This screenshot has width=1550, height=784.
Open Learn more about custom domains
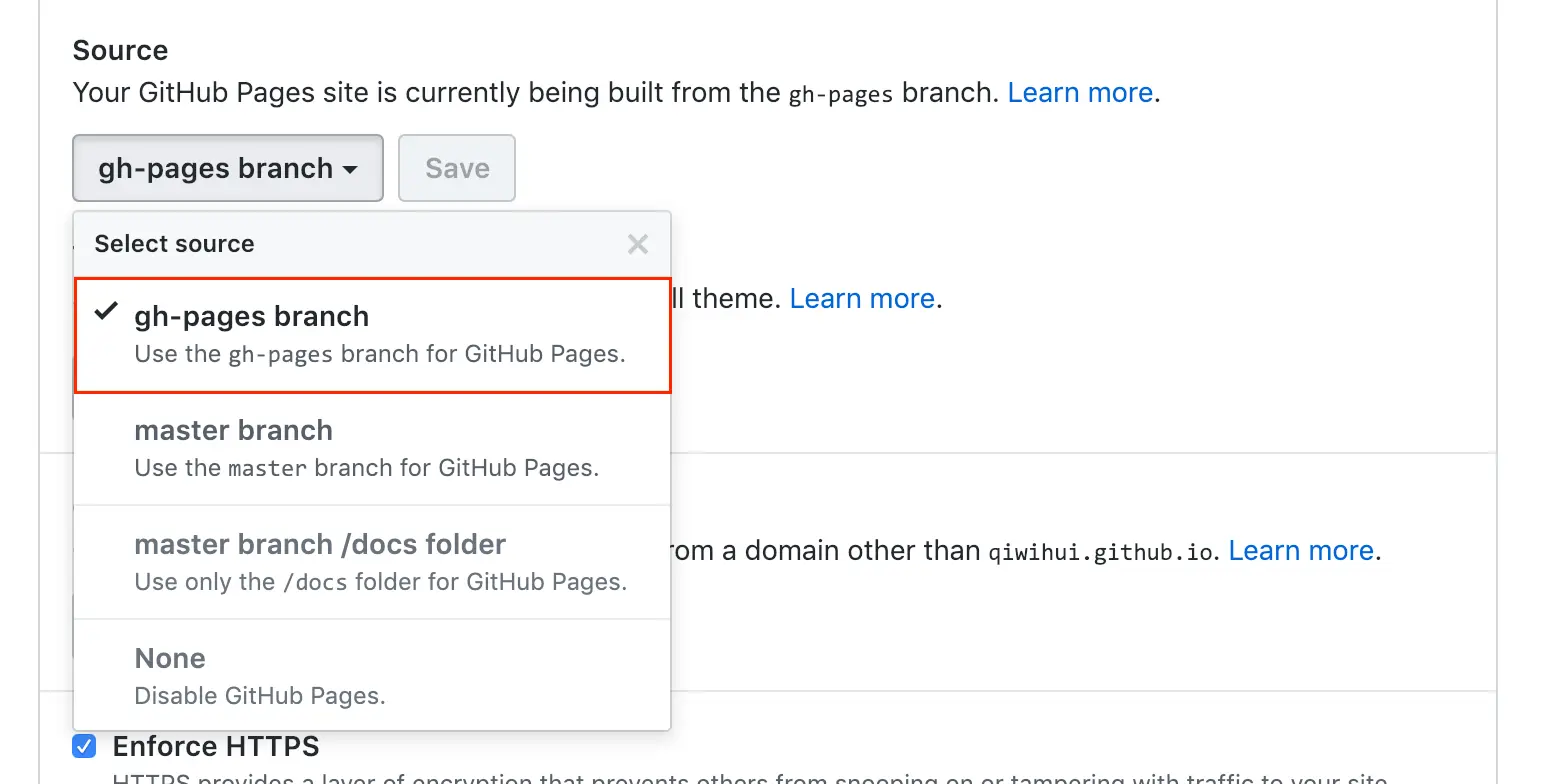coord(1301,550)
